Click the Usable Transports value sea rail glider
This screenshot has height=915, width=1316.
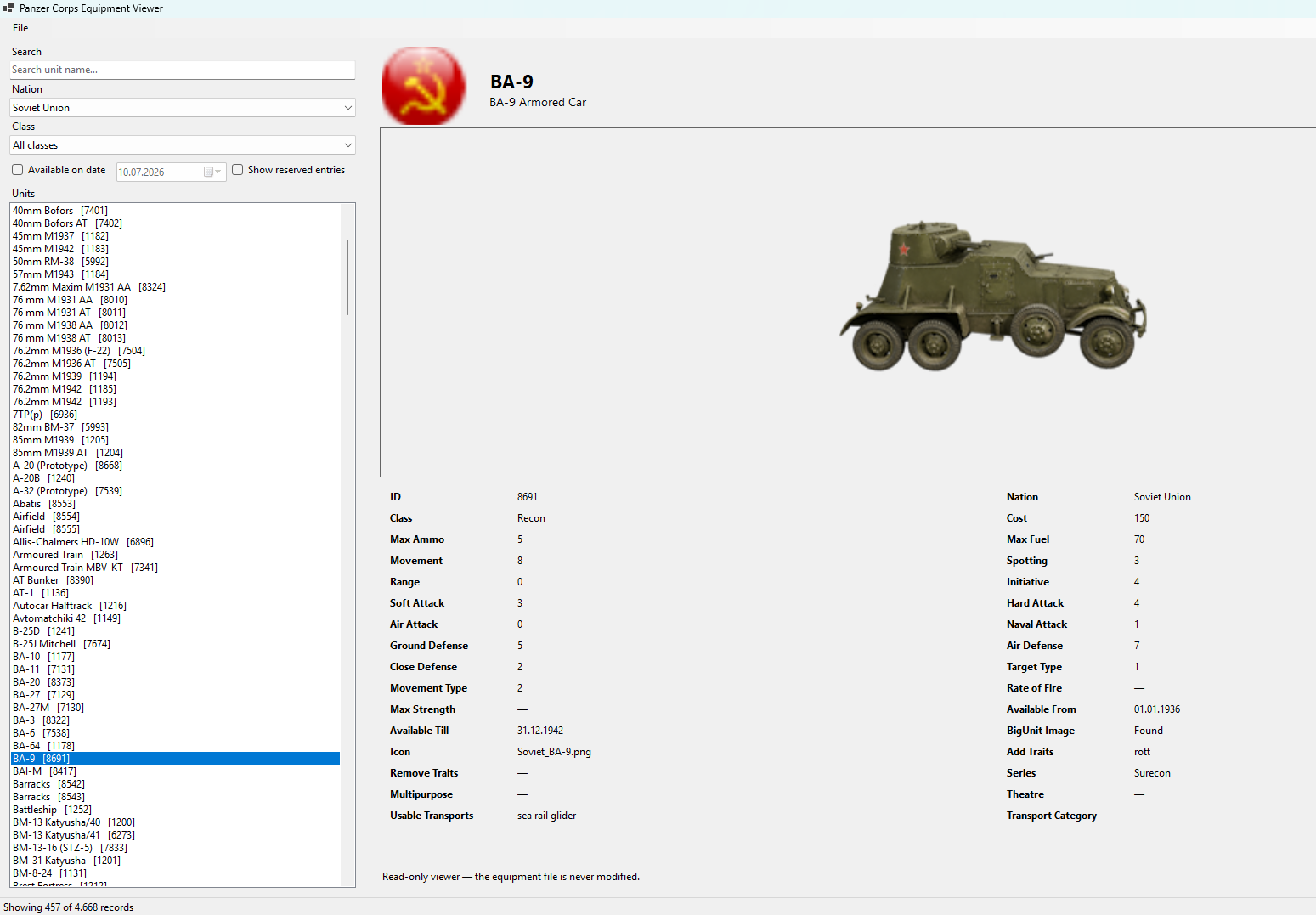coord(546,816)
